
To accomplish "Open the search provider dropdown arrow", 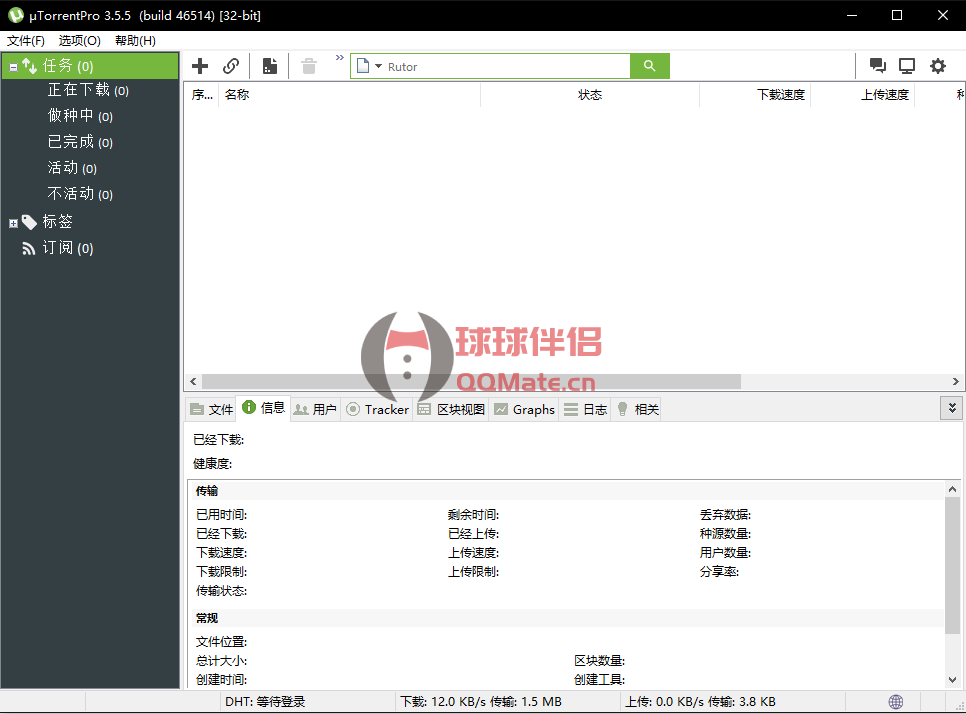I will click(x=378, y=67).
